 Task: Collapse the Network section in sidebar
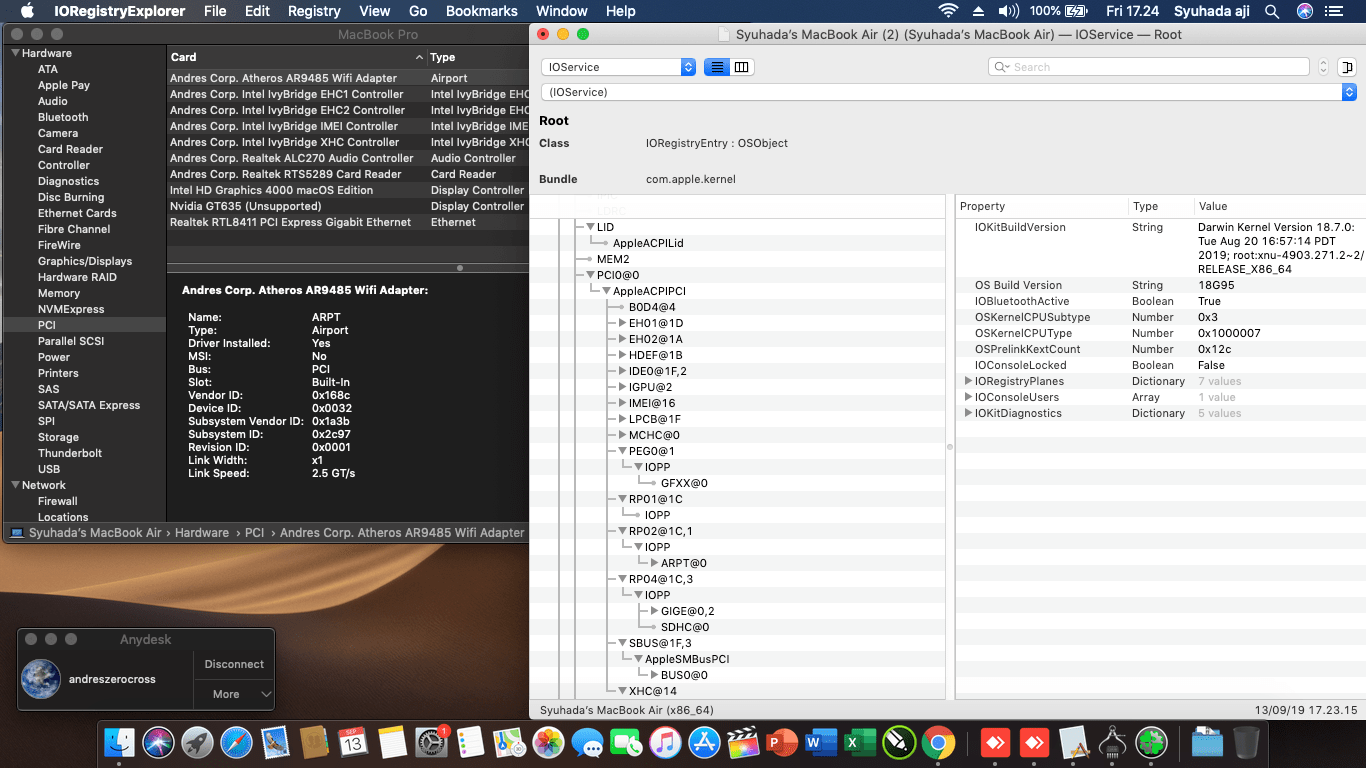[x=15, y=485]
